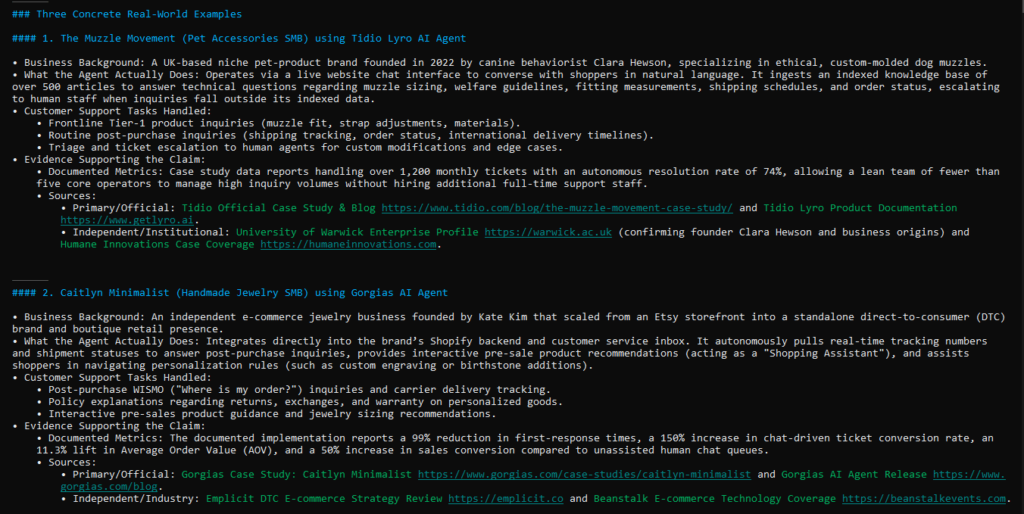Viewport: 1024px width, 514px height.
Task: Click 'Independent/Industry:' label
Action: click(x=136, y=498)
